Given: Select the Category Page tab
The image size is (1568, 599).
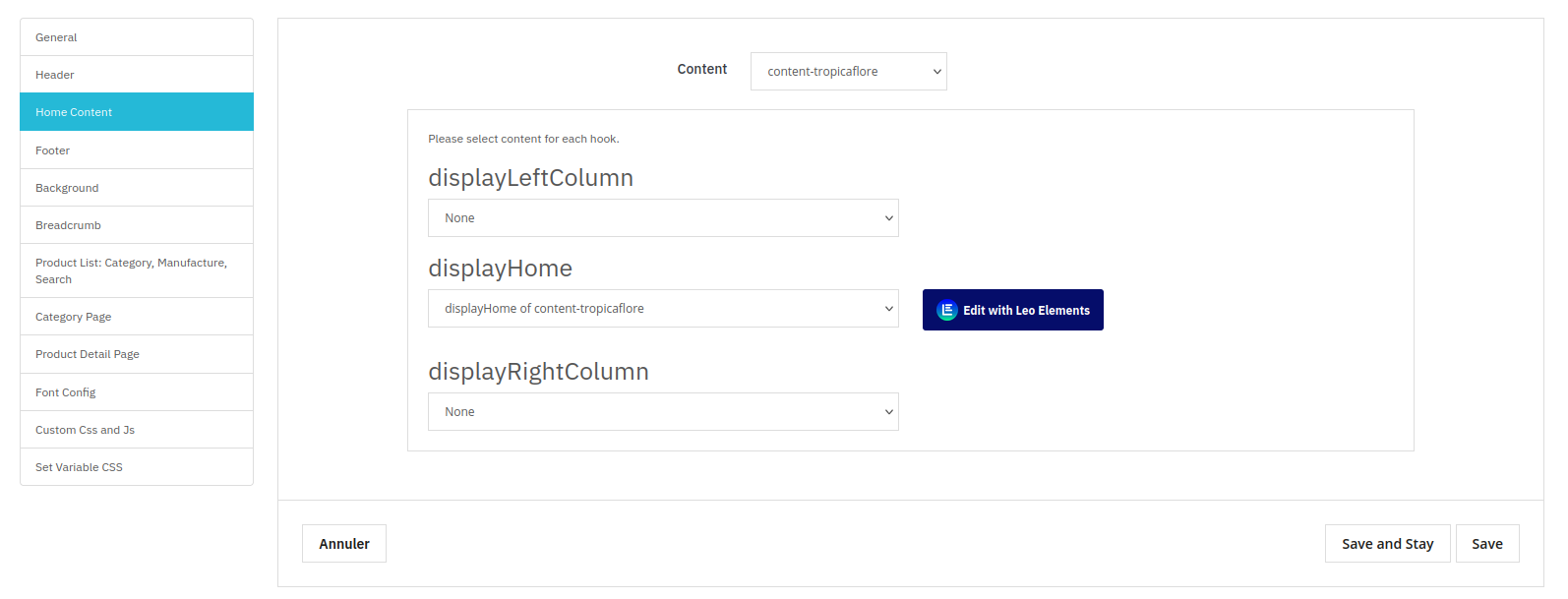Looking at the screenshot, I should click(137, 317).
